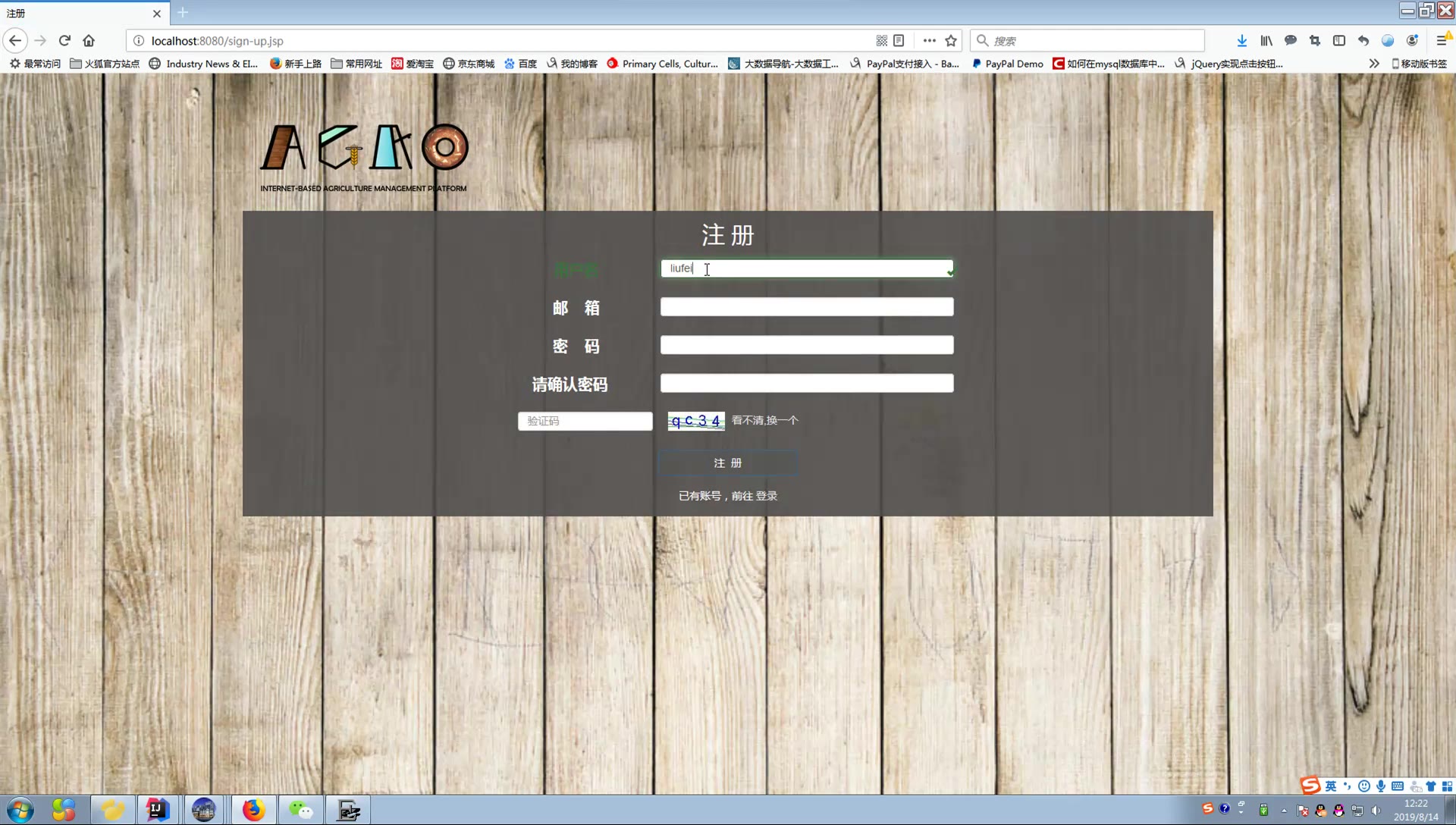Viewport: 1456px width, 825px height.
Task: Focus the 邮箱 email input field
Action: [x=807, y=306]
